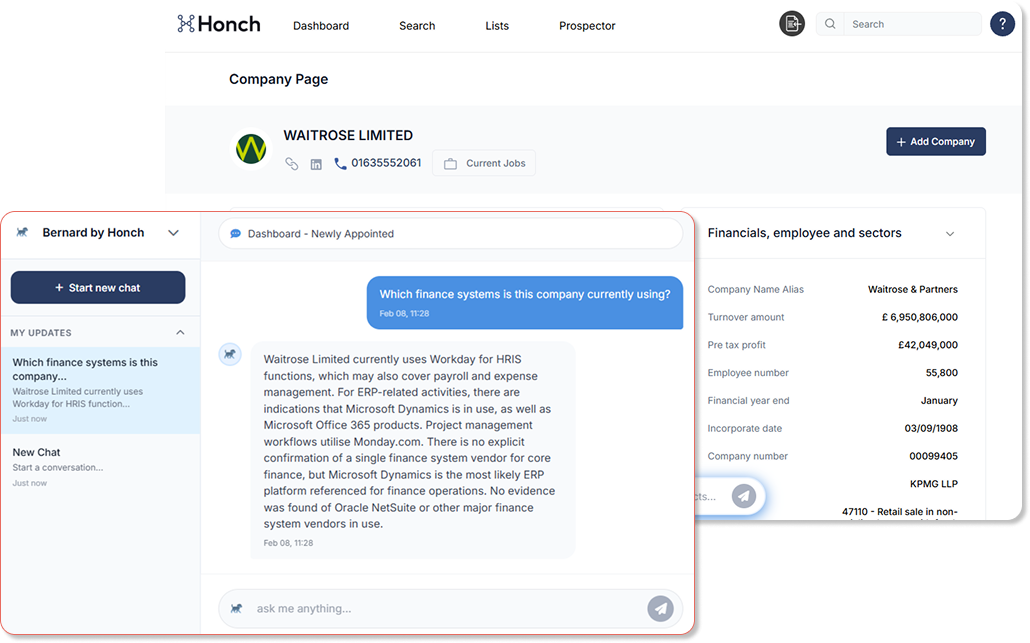The width and height of the screenshot is (1030, 643).
Task: Click the KPMG LLP auditor value
Action: [933, 484]
